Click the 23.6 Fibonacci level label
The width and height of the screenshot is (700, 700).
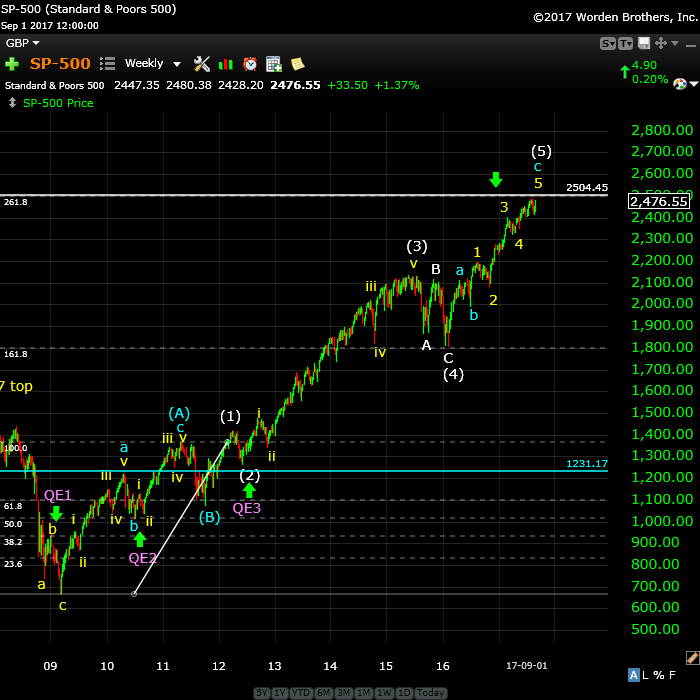13,564
